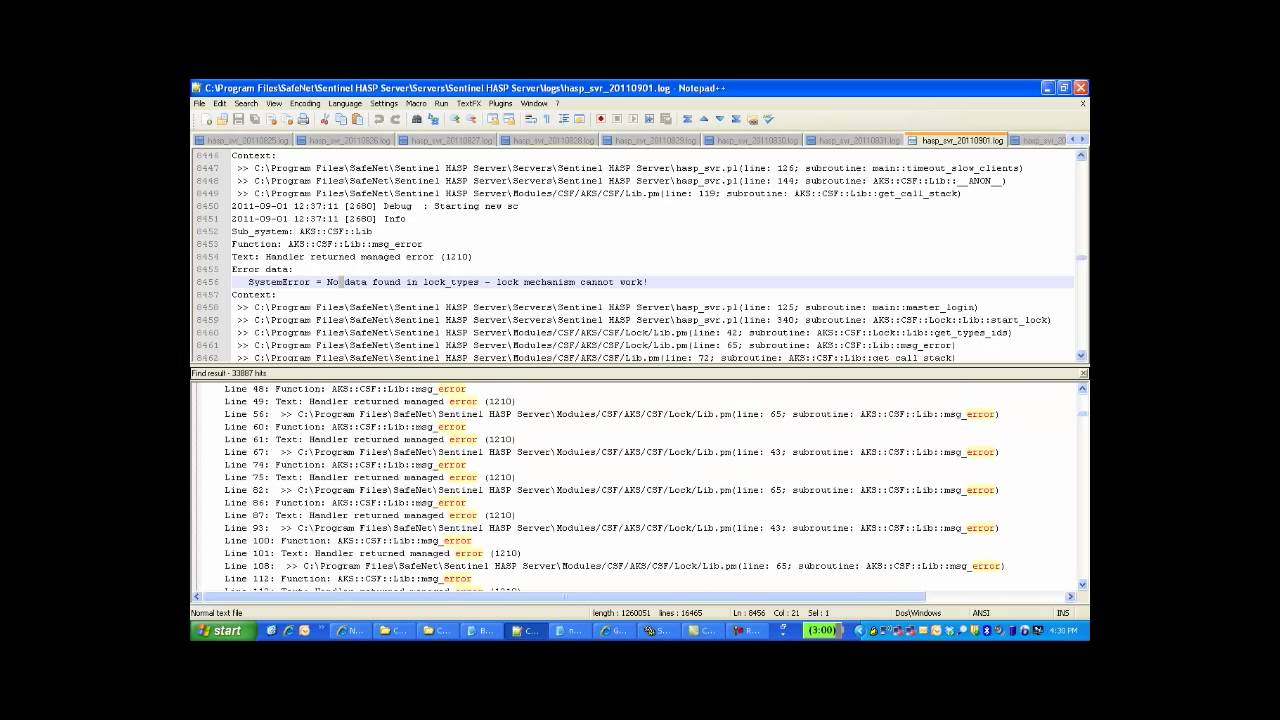Toggle the indent guide toolbar icon
This screenshot has width=1280, height=720.
click(x=564, y=119)
